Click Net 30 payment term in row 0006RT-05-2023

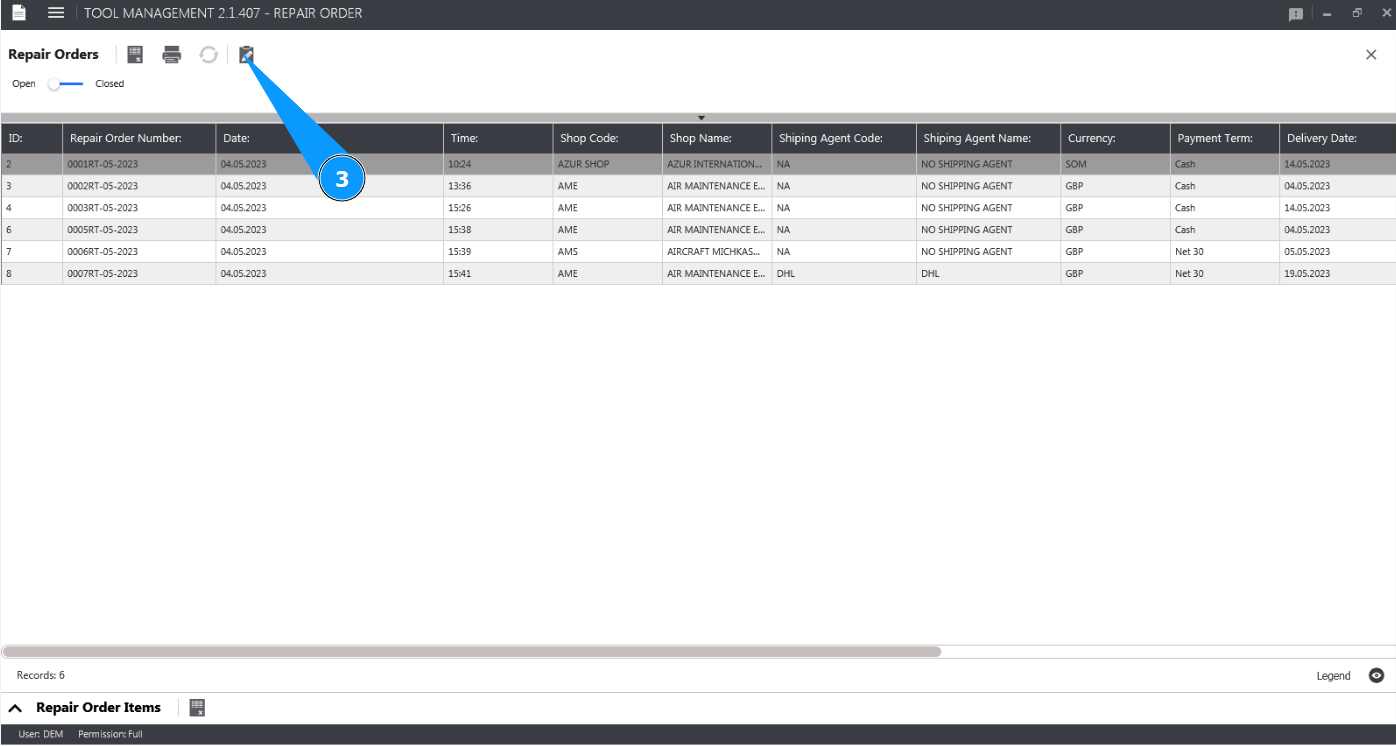[1225, 252]
